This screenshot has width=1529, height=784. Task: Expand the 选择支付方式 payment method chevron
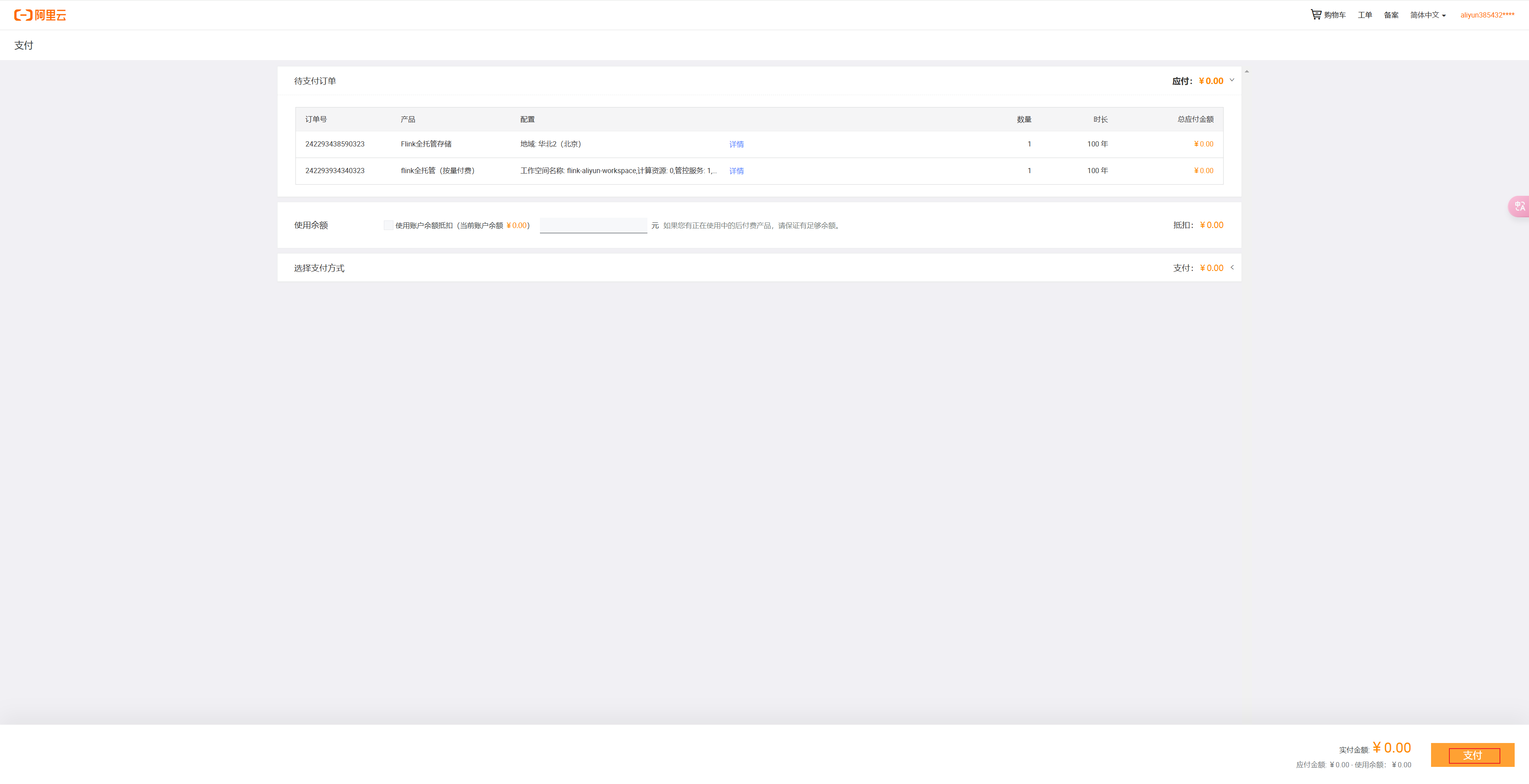tap(1232, 267)
